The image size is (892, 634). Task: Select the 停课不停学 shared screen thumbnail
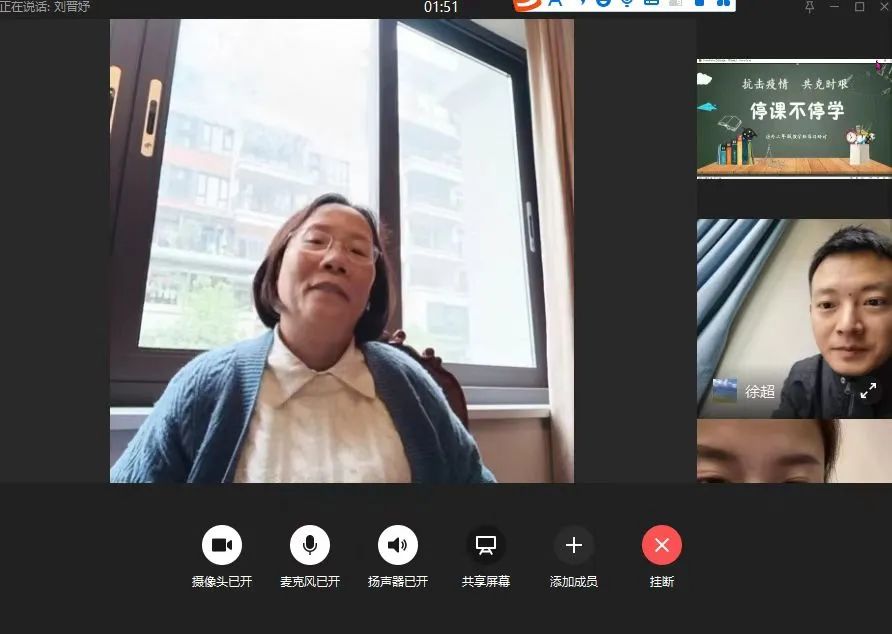794,118
